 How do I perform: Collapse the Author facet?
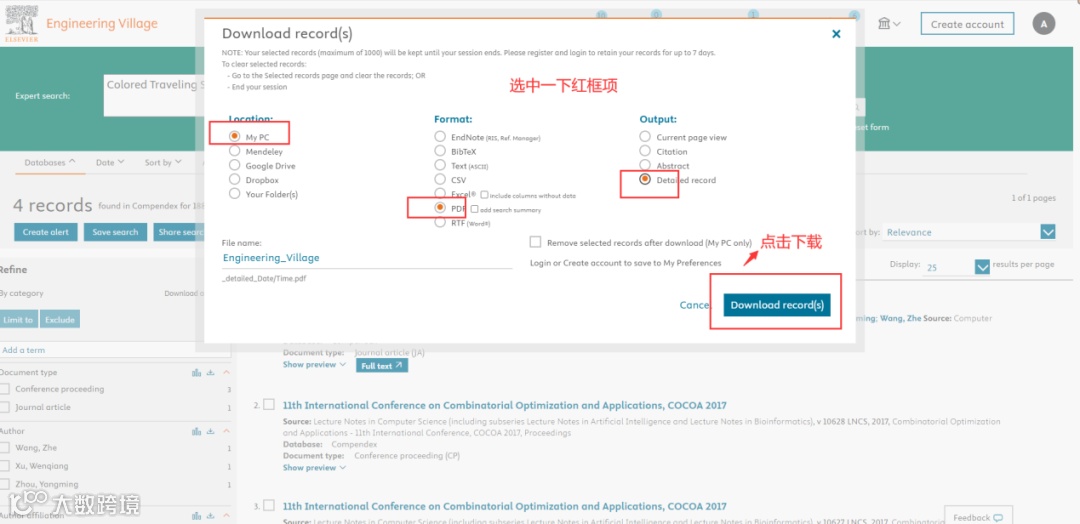coord(226,431)
